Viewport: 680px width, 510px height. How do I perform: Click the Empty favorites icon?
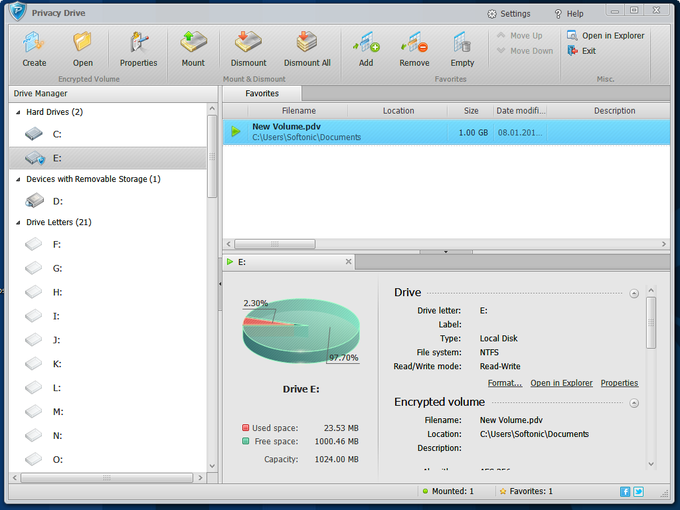462,42
